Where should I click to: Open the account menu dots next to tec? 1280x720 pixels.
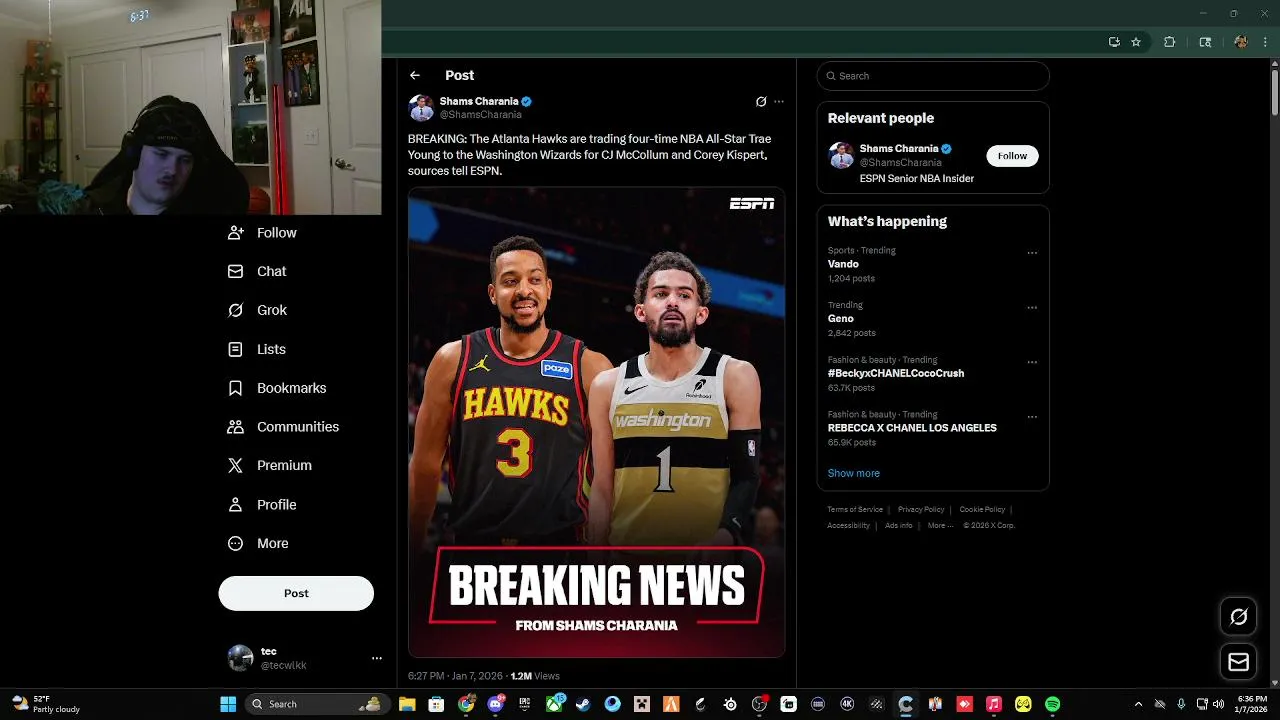pos(377,658)
